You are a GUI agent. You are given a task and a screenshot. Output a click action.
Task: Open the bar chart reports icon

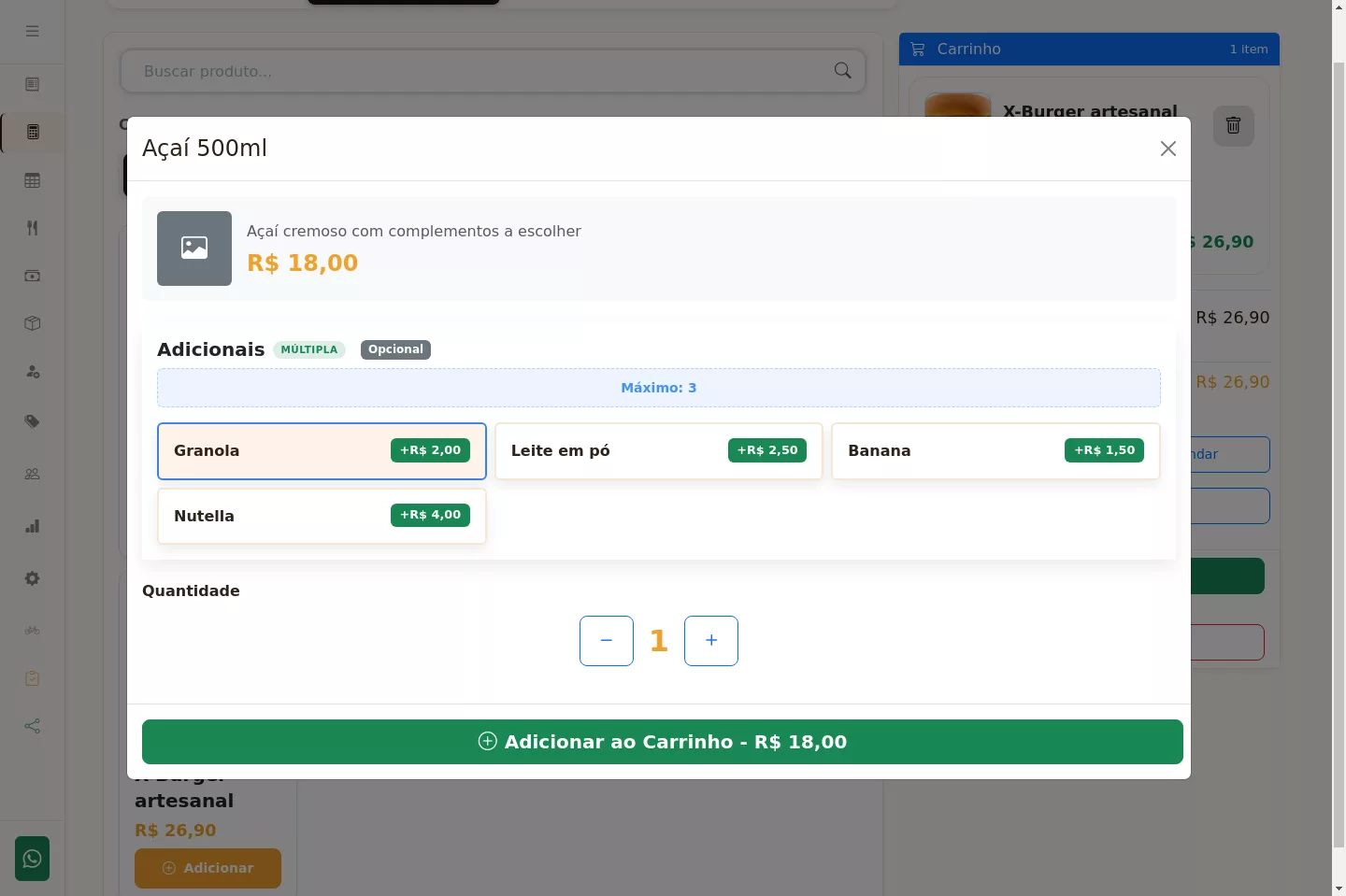tap(33, 526)
